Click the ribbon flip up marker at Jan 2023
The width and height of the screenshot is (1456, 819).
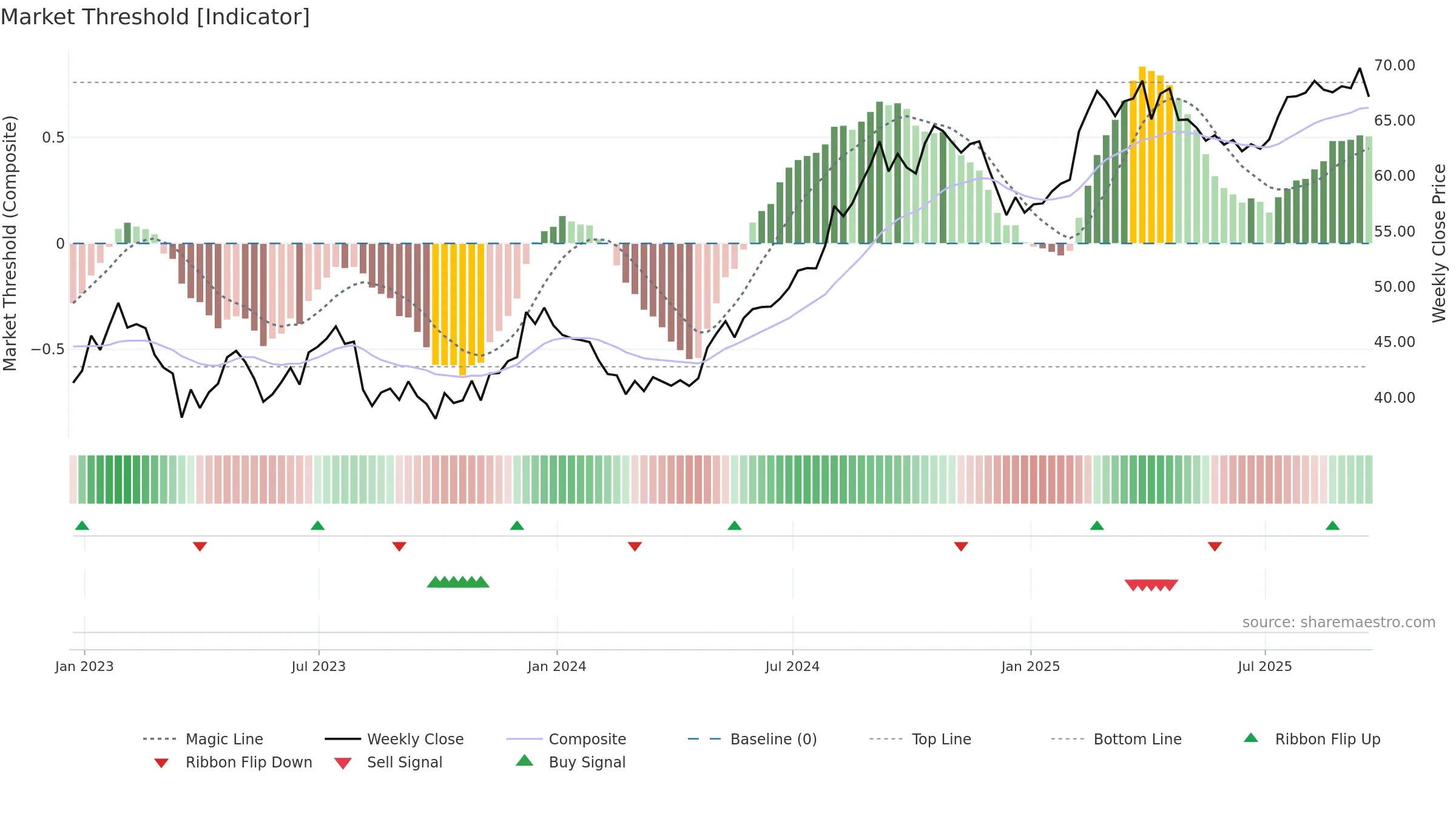pos(82,525)
